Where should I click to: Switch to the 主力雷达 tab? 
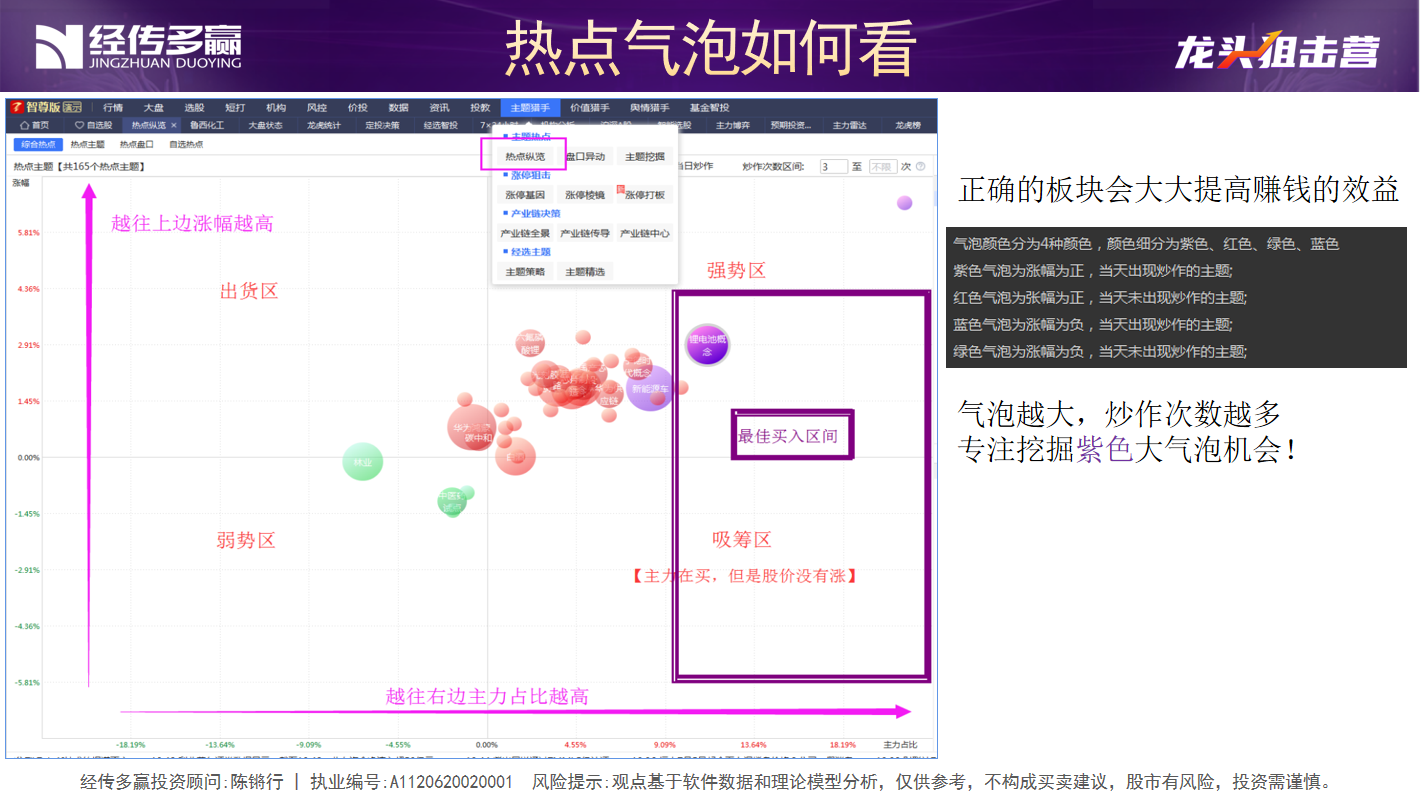(x=849, y=125)
